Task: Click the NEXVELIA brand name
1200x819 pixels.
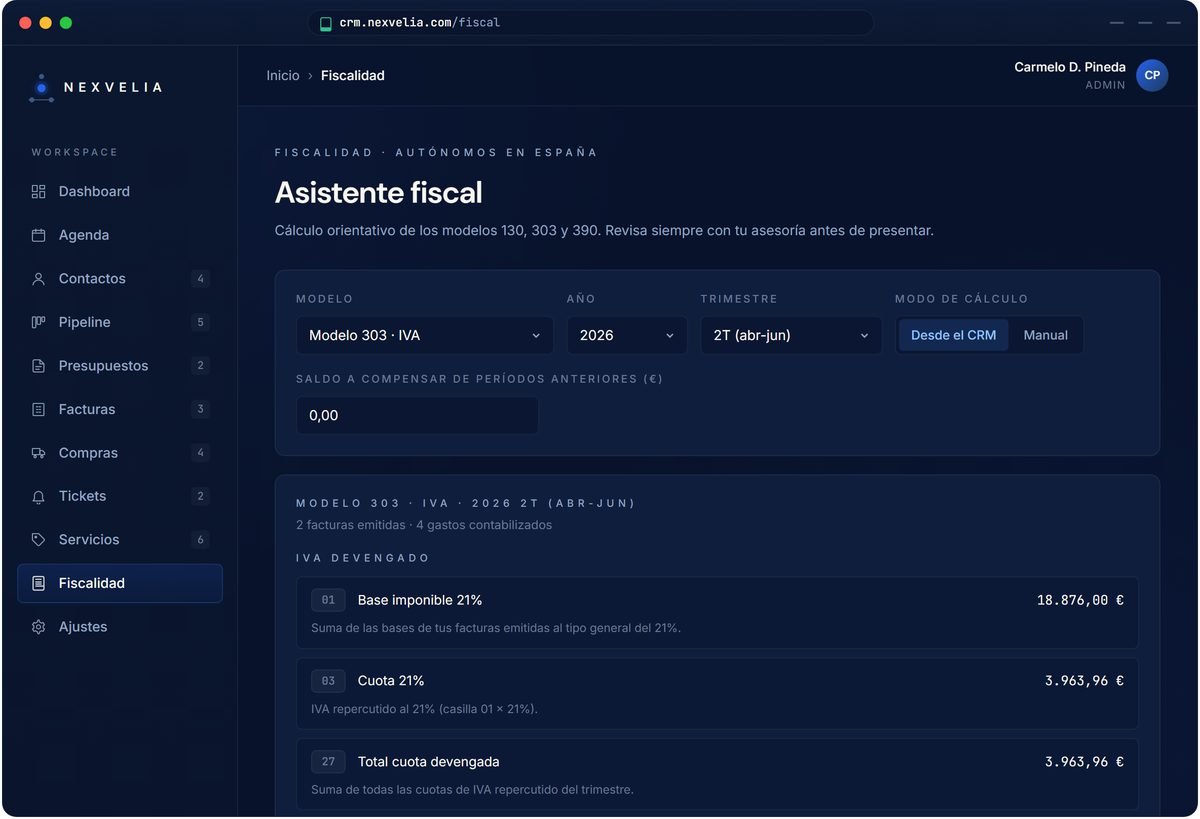Action: pos(113,88)
